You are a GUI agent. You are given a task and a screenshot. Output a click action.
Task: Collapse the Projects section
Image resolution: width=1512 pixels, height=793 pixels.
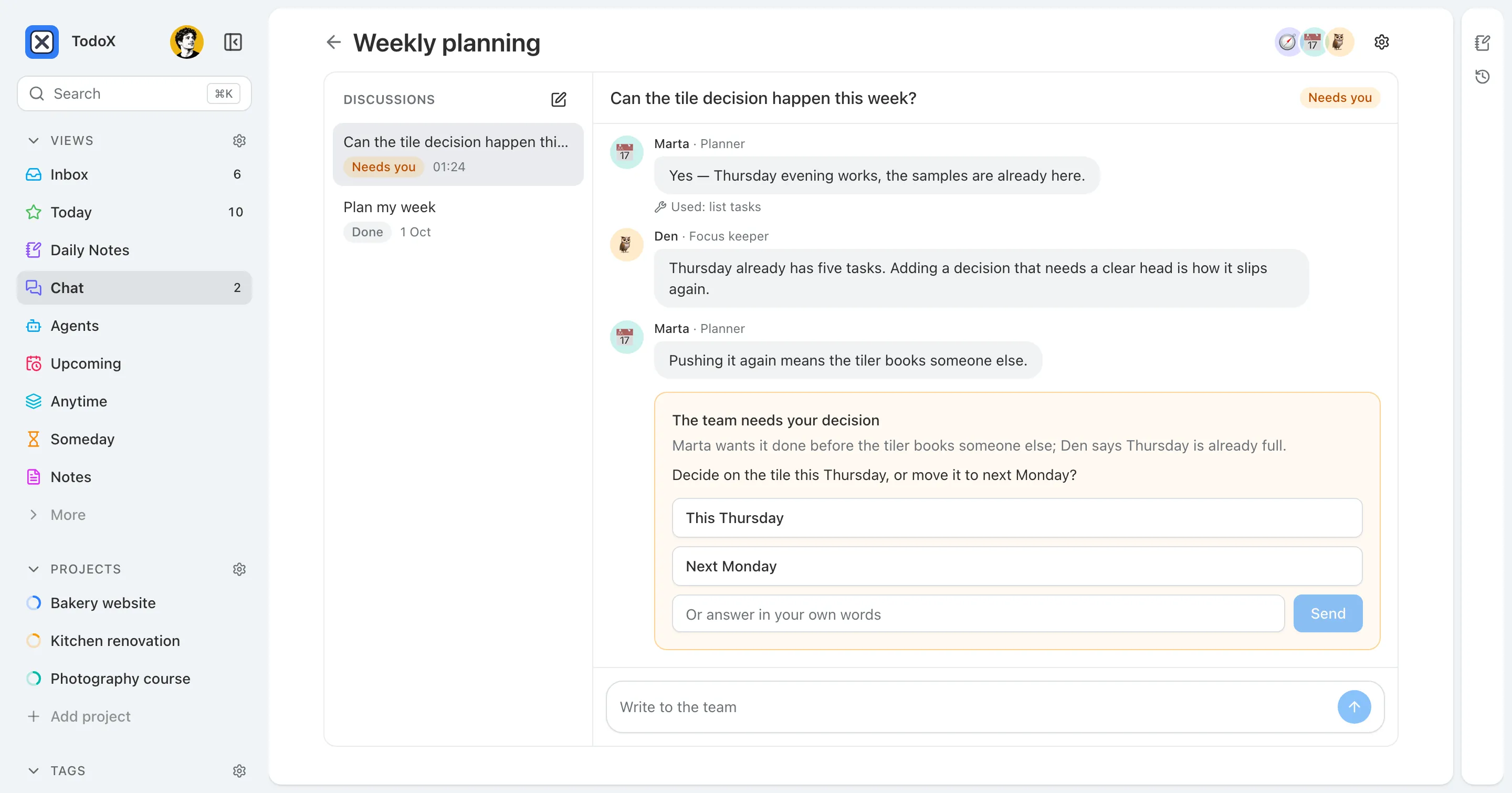click(34, 569)
